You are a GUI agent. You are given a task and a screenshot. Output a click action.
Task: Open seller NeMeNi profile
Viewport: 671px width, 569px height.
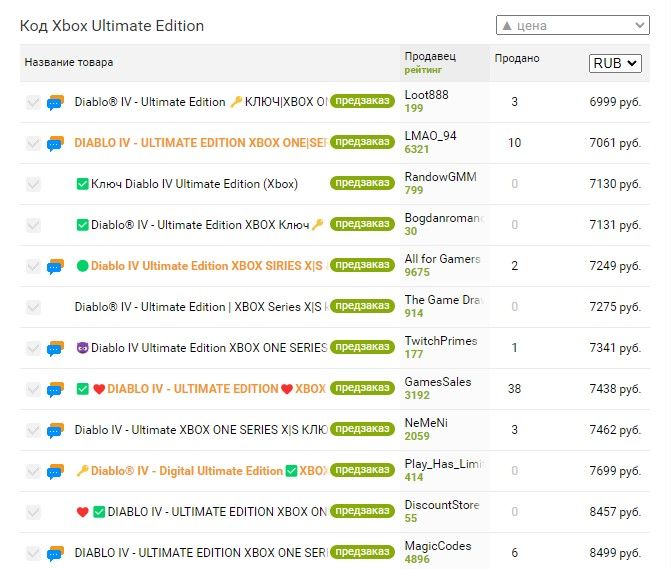(x=426, y=423)
